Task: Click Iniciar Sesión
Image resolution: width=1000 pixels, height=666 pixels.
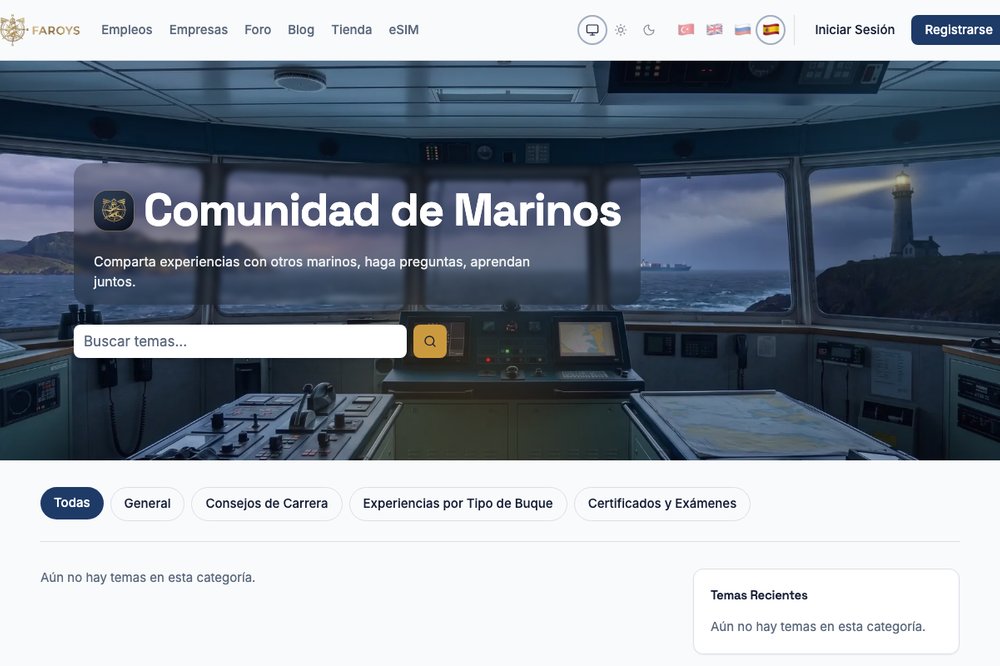Action: [x=855, y=30]
